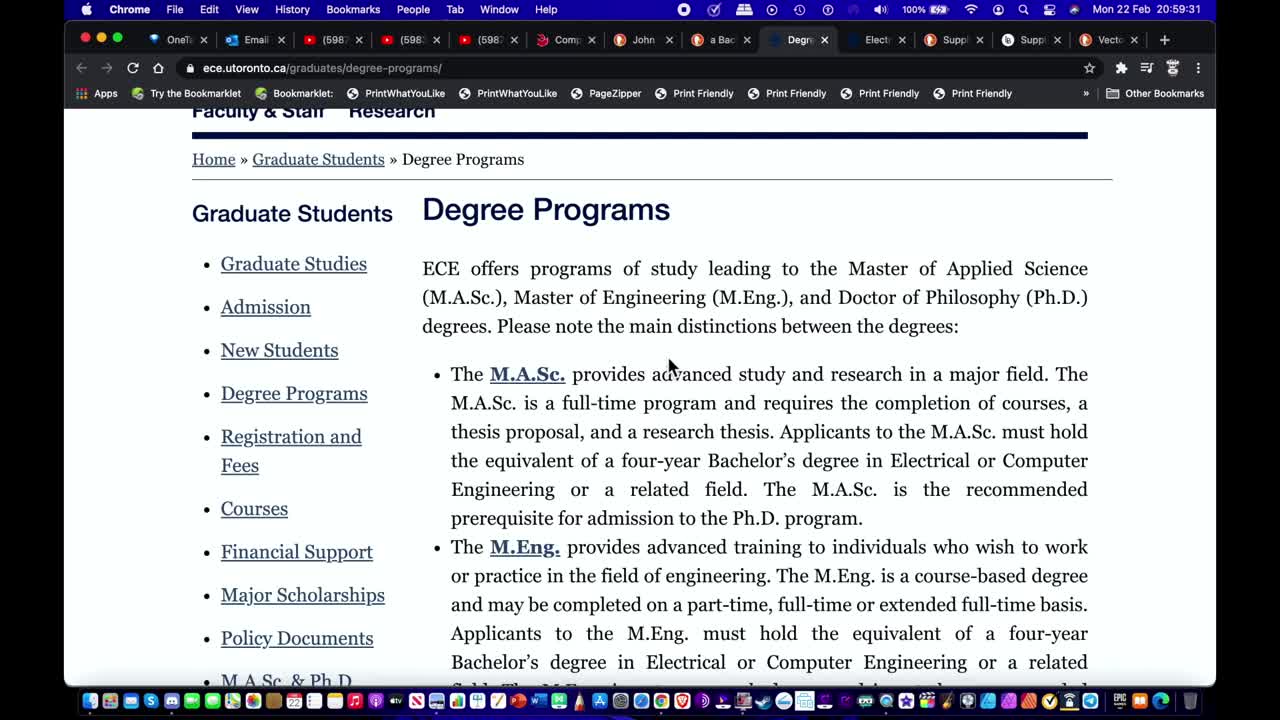Viewport: 1280px width, 720px height.
Task: Click the battery status icon
Action: [x=940, y=9]
